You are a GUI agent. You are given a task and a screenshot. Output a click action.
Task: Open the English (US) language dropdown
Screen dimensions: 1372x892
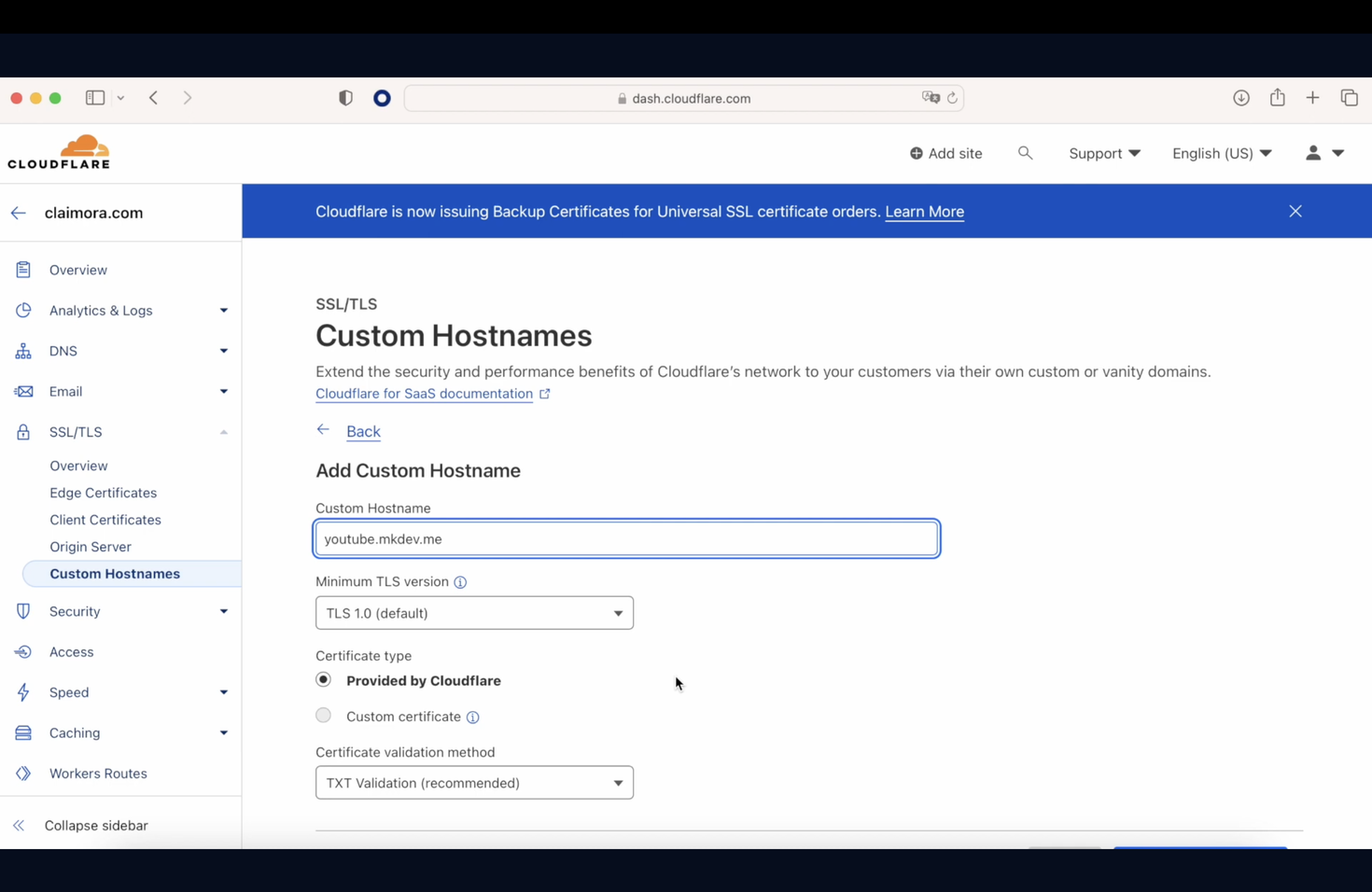click(1222, 153)
